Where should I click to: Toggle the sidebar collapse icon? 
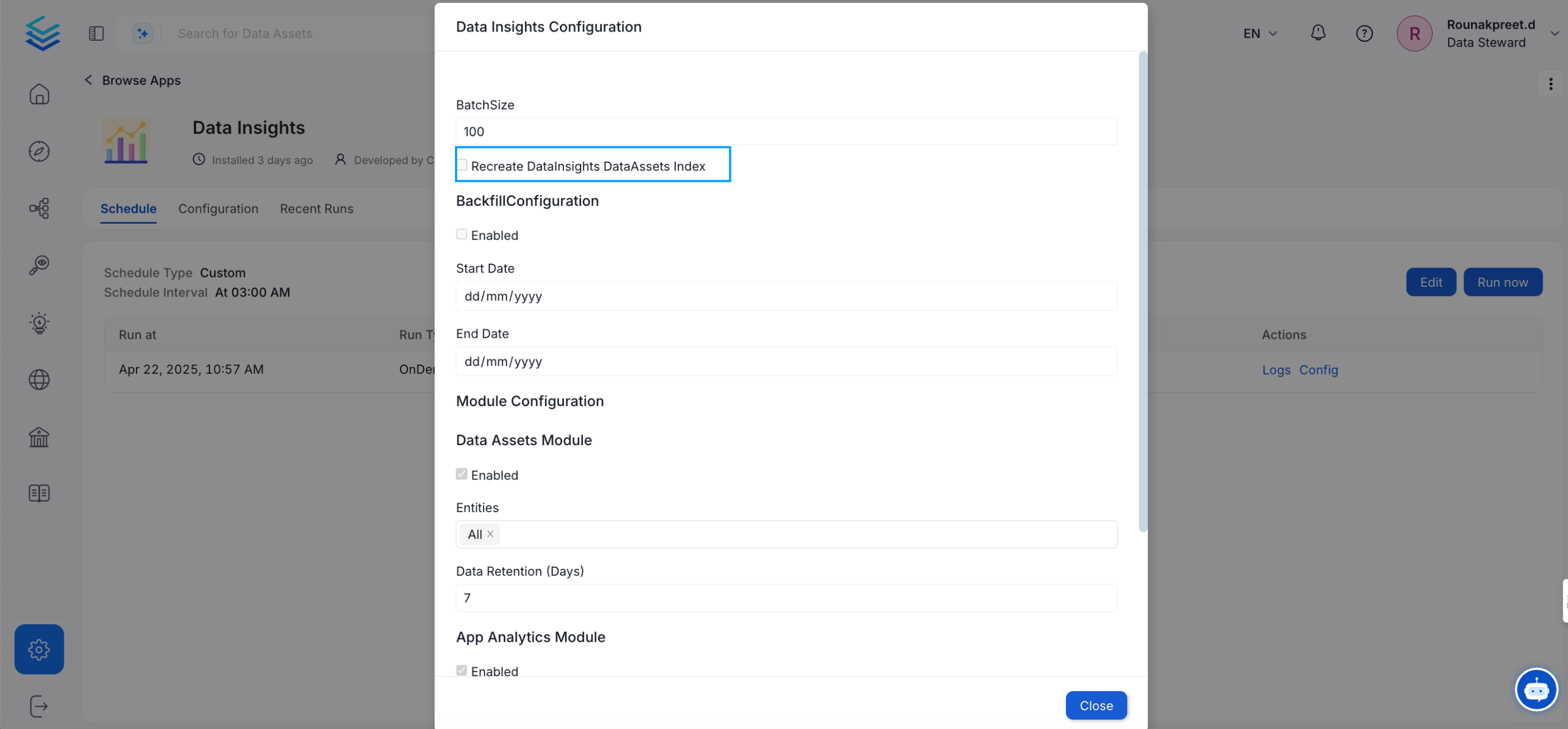[x=96, y=33]
